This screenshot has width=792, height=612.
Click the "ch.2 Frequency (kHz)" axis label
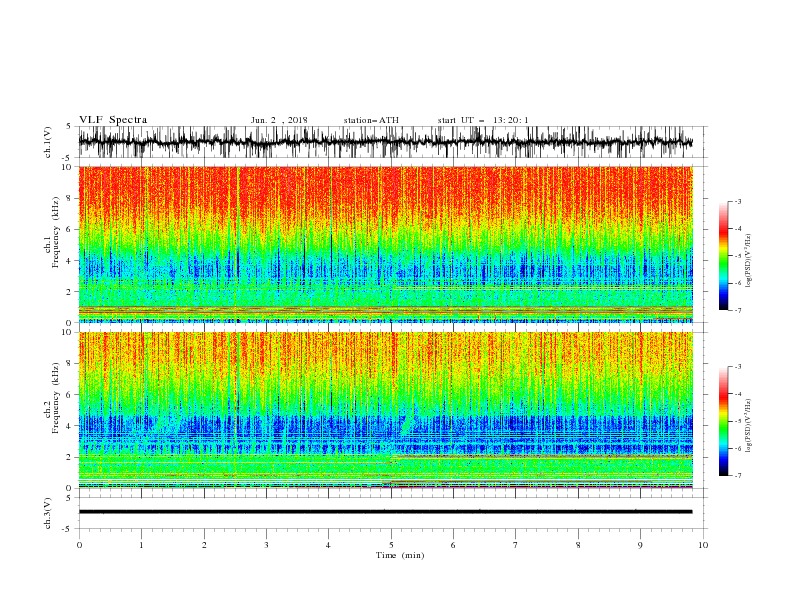[x=52, y=398]
